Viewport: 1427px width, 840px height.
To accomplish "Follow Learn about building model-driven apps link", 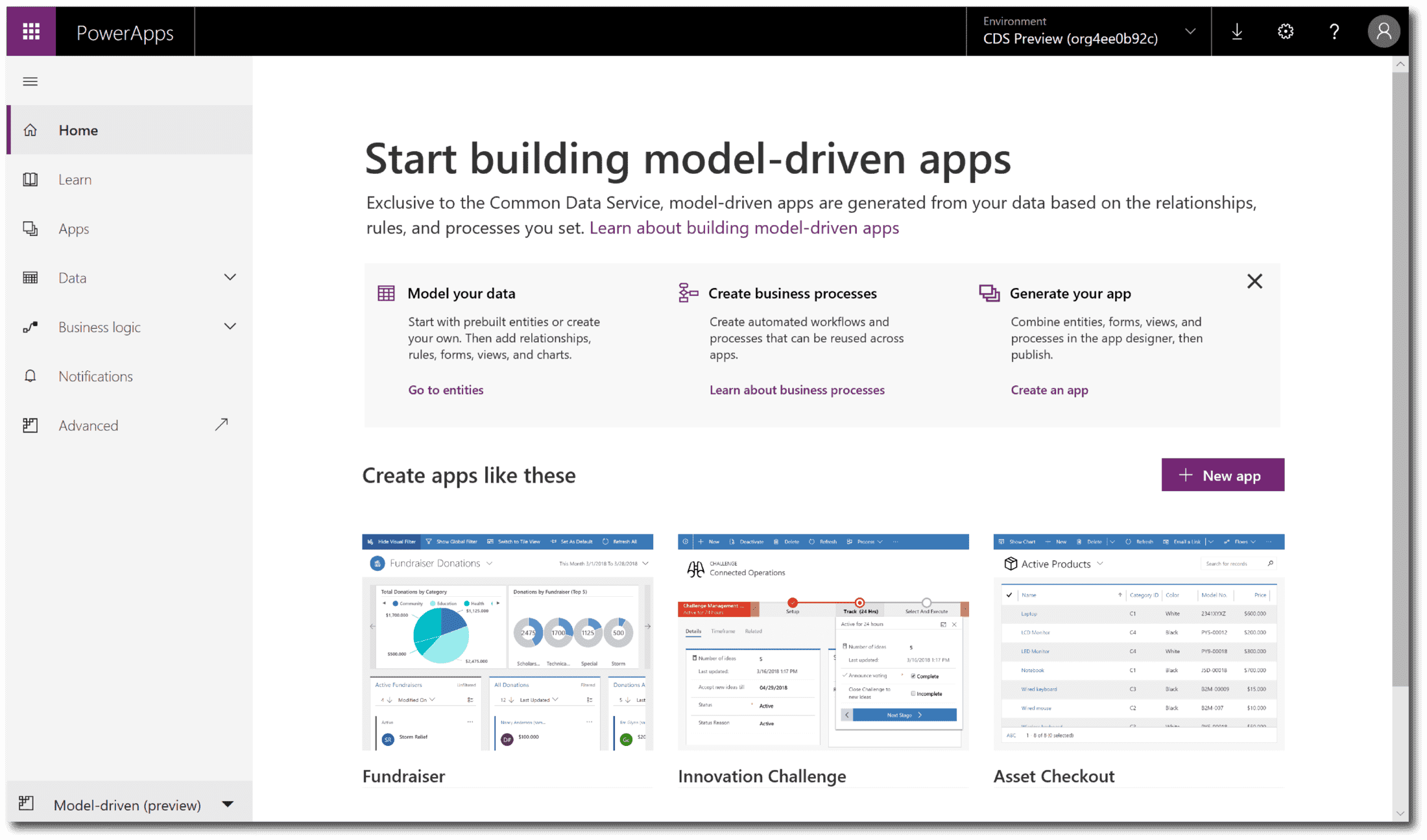I will (744, 228).
